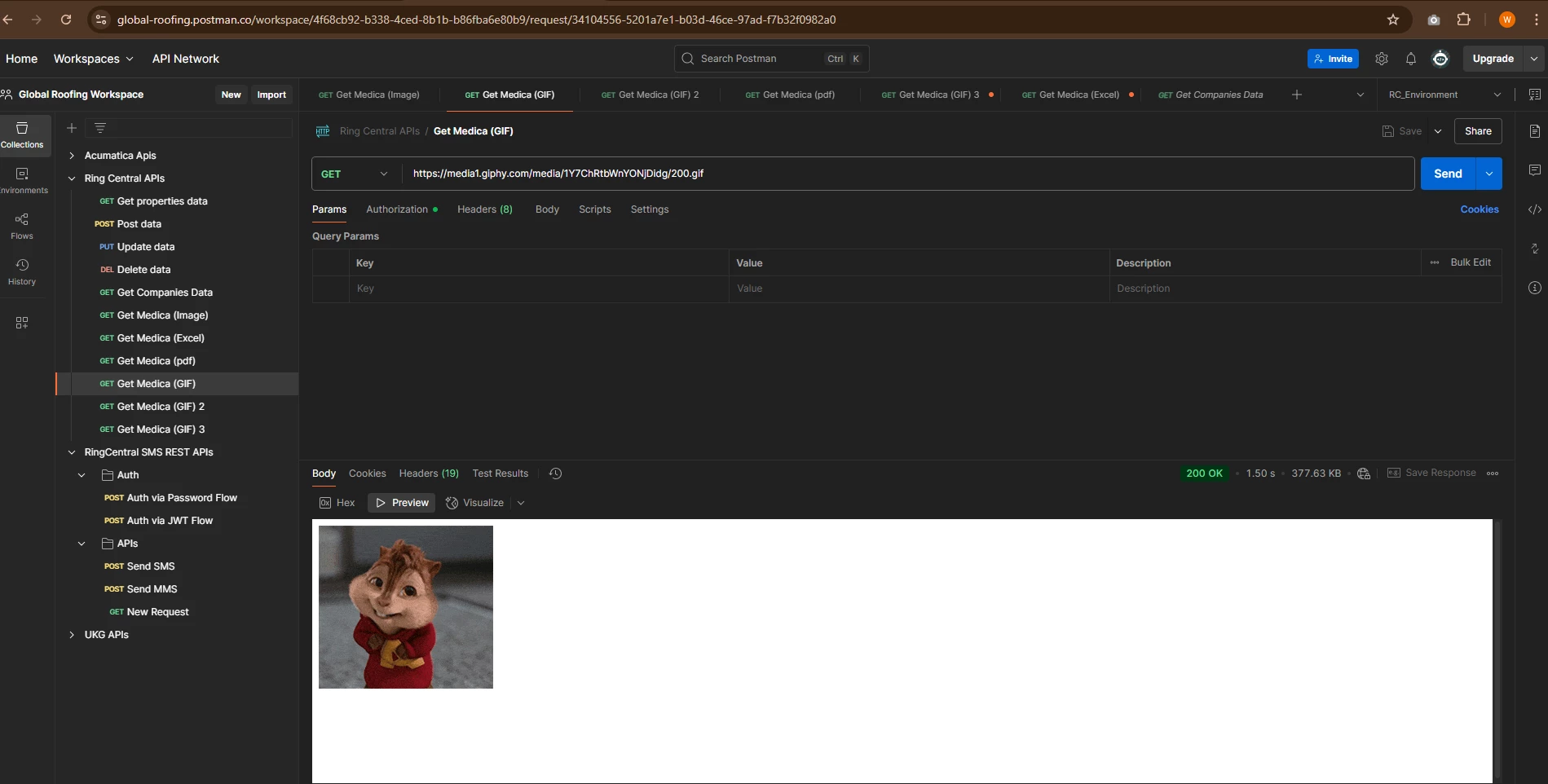Open the Send button dropdown arrow
The width and height of the screenshot is (1548, 784).
point(1489,174)
